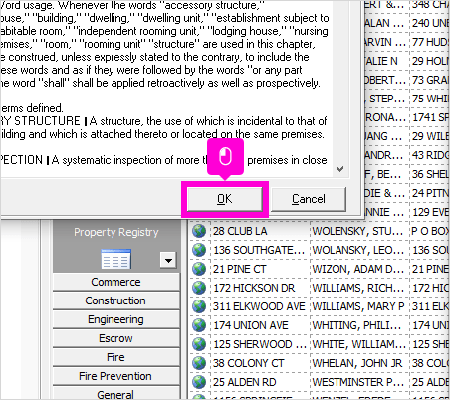The image size is (450, 400).
Task: Expand the Property Registry dropdown arrow
Action: (168, 260)
